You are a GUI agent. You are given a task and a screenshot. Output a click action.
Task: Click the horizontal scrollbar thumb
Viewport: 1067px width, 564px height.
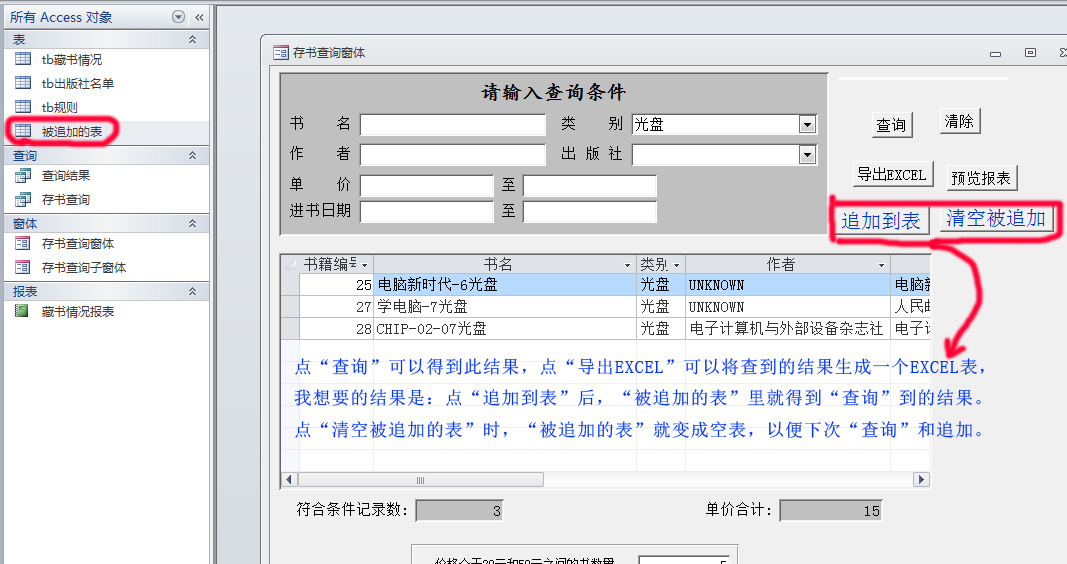[x=421, y=480]
